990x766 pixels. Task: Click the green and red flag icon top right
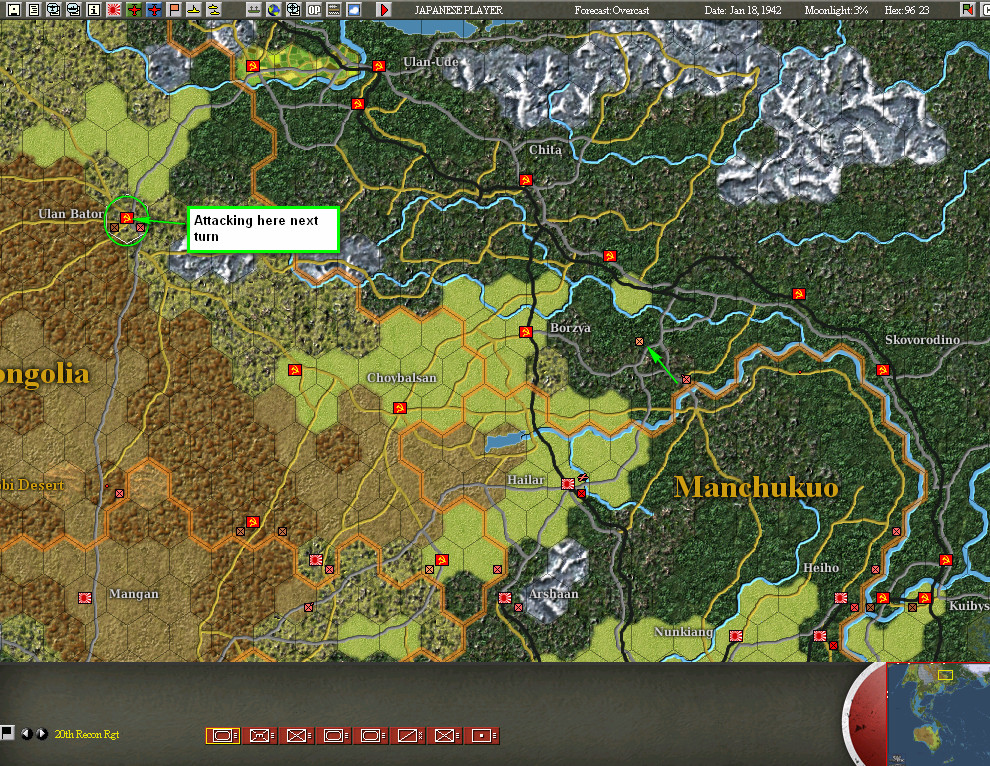coord(967,9)
